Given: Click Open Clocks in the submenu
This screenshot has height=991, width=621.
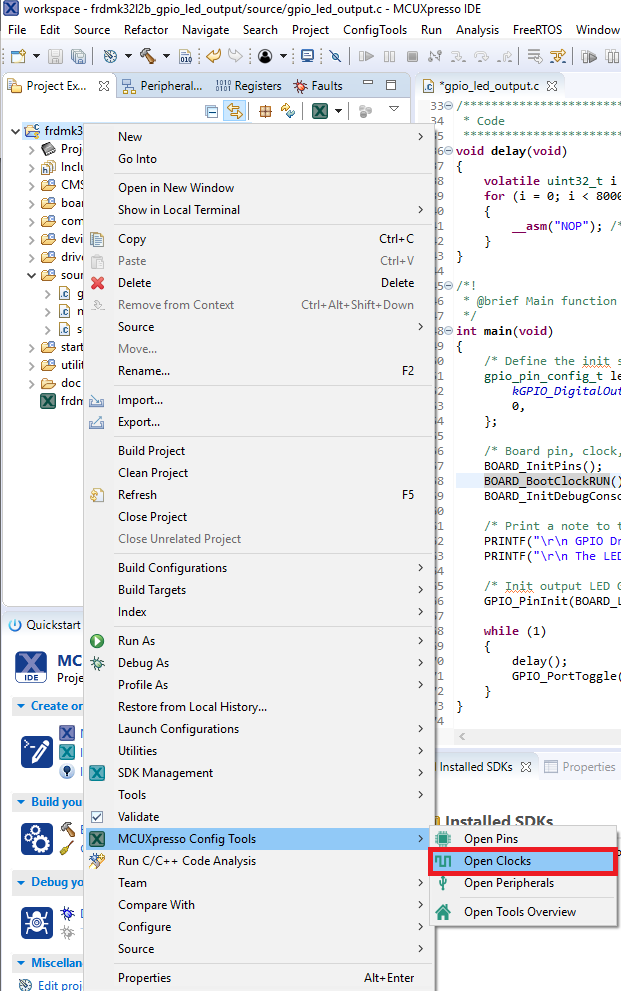Looking at the screenshot, I should click(x=497, y=861).
